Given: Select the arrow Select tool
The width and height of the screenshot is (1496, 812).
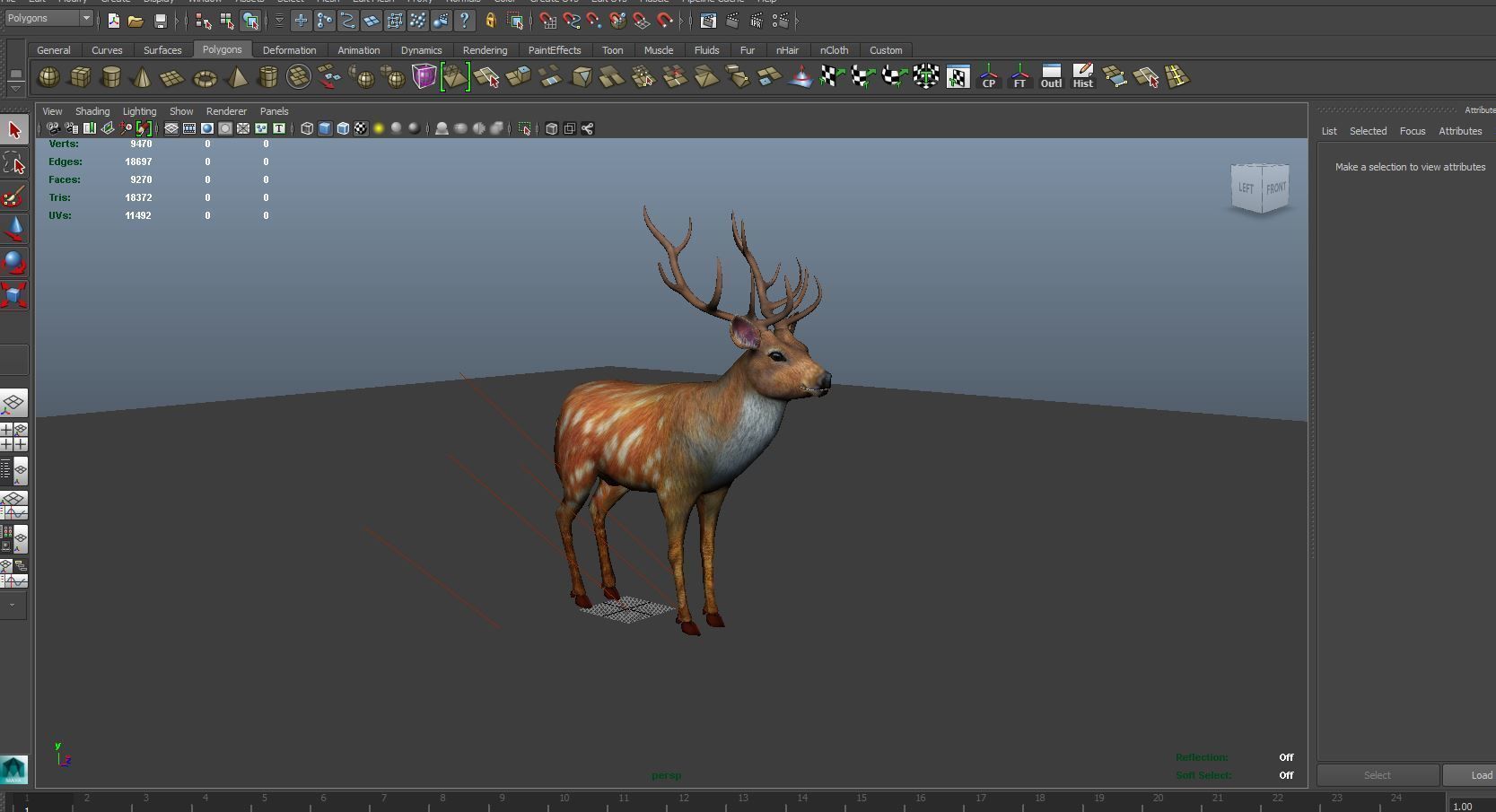Looking at the screenshot, I should click(14, 130).
